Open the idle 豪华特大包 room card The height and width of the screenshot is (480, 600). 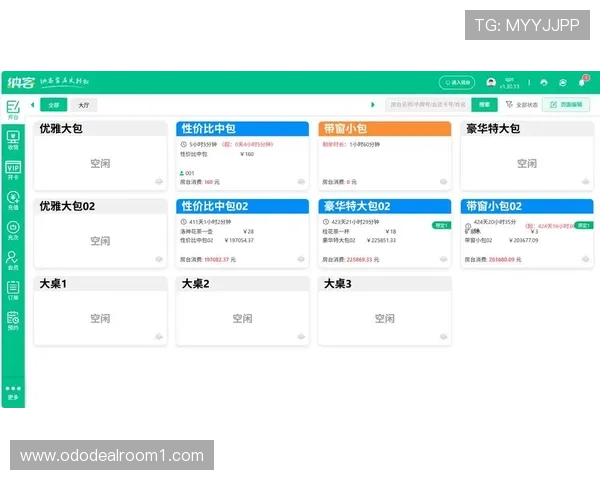pos(527,156)
